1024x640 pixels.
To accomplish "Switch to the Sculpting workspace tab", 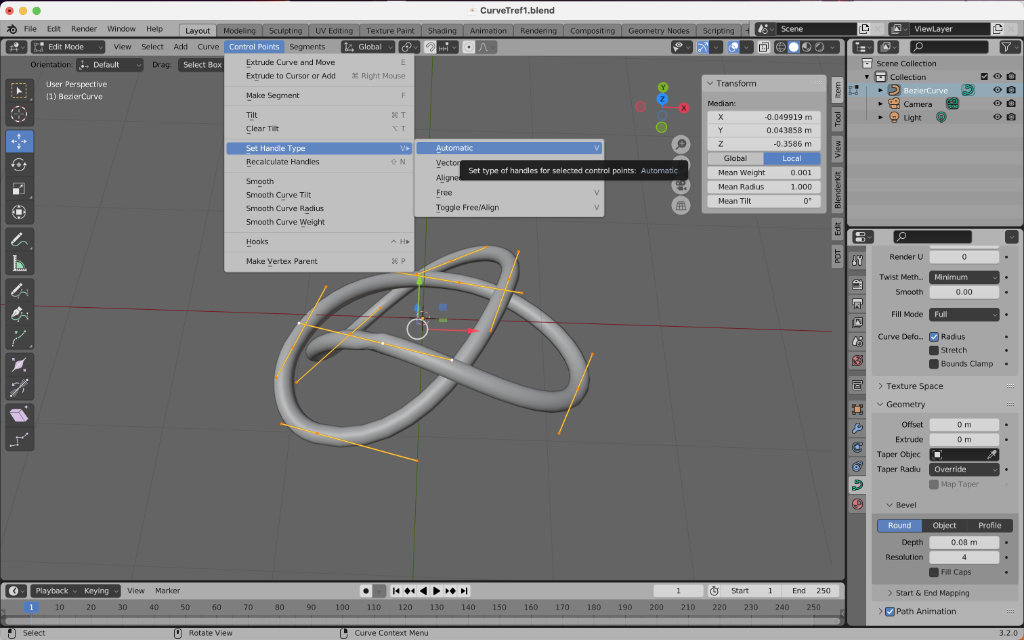I will 285,31.
